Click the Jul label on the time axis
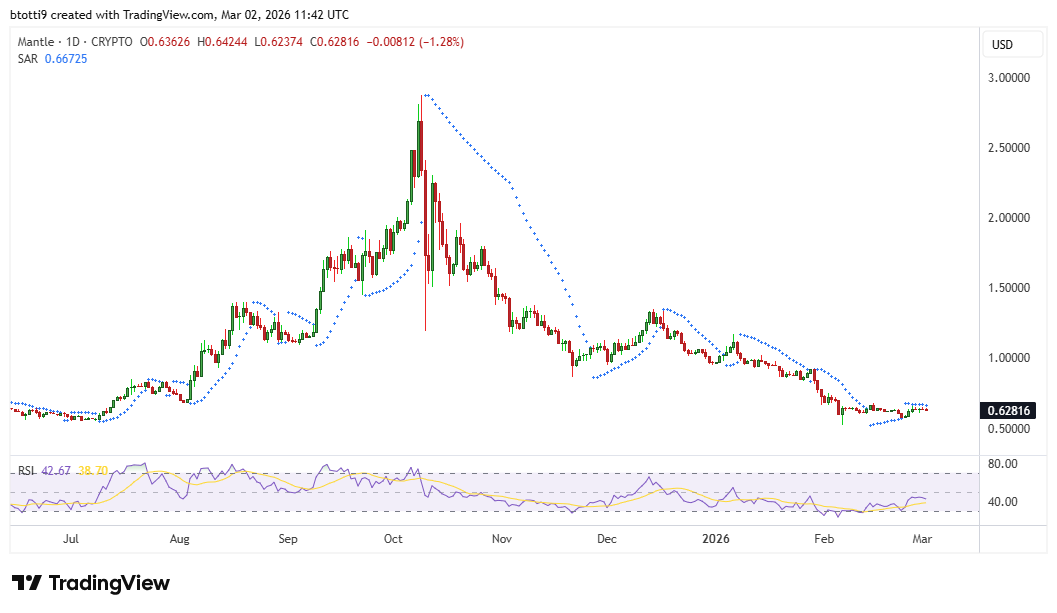 [70, 539]
